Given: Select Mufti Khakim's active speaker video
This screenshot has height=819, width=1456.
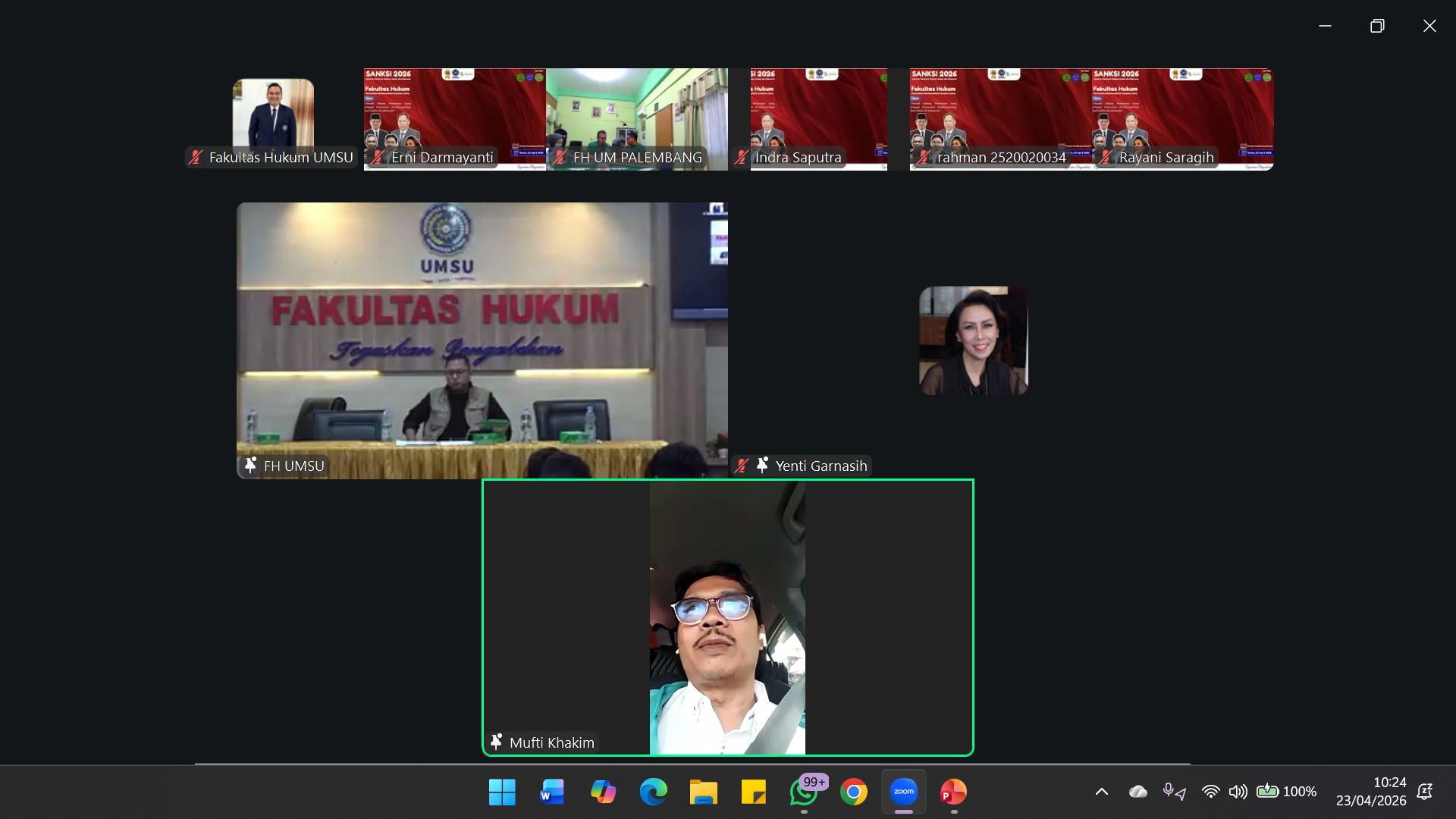Looking at the screenshot, I should 727,617.
